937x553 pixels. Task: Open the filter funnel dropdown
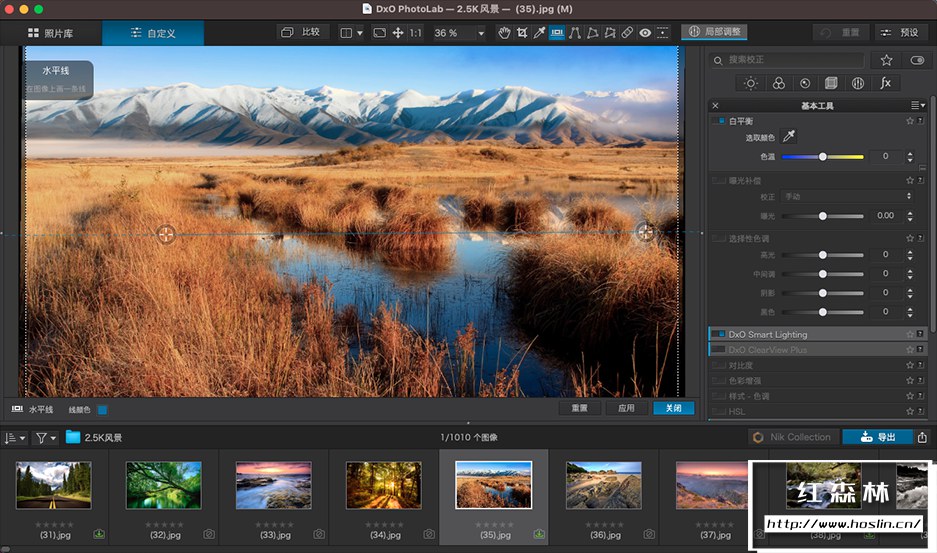click(45, 438)
